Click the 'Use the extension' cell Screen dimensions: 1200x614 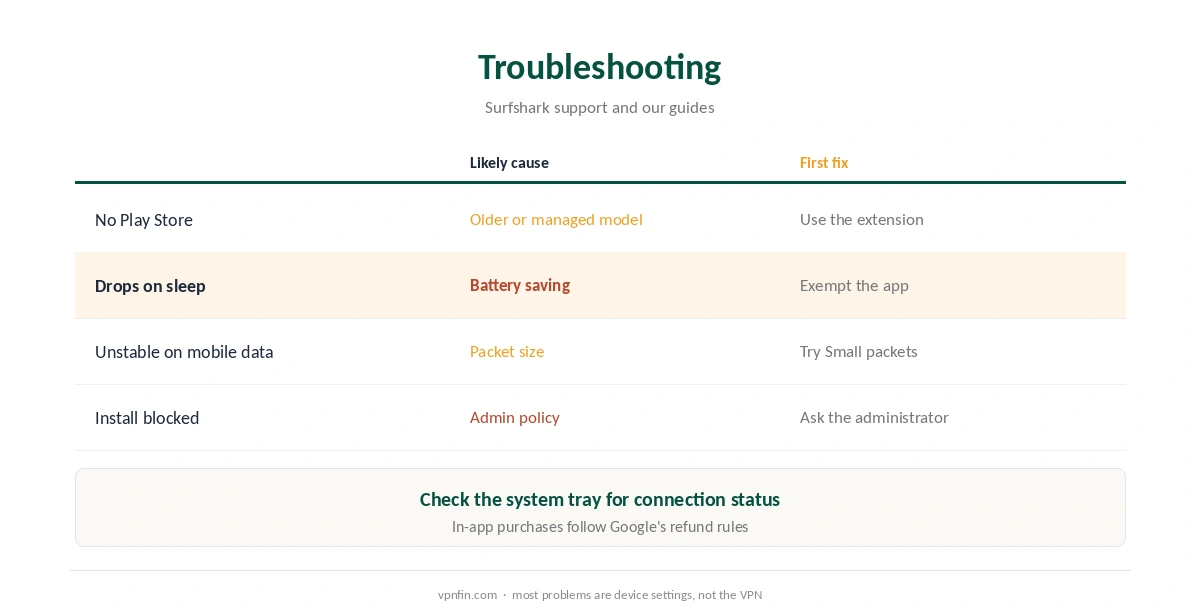(862, 220)
